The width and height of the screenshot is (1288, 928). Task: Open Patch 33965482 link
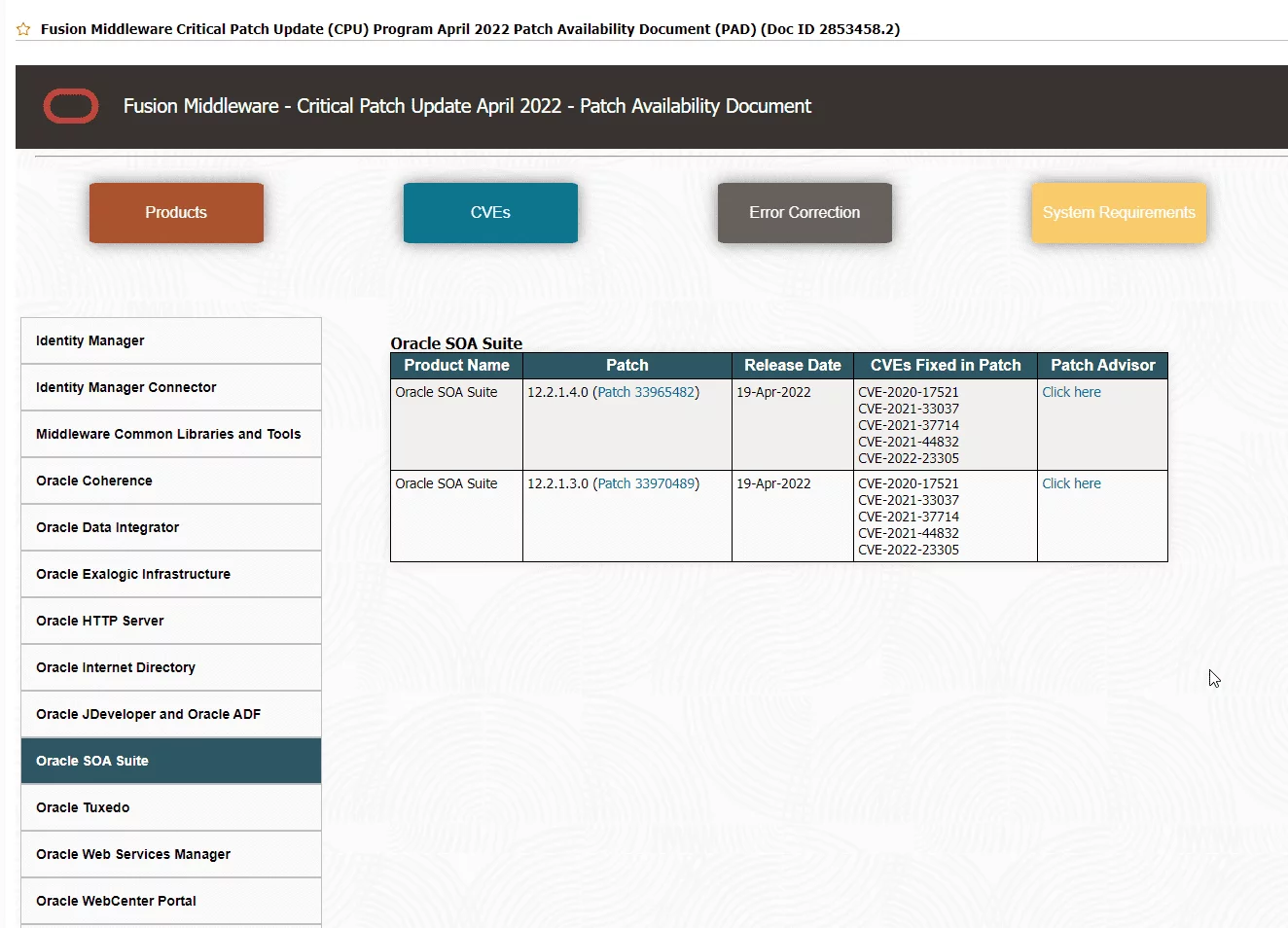coord(646,392)
